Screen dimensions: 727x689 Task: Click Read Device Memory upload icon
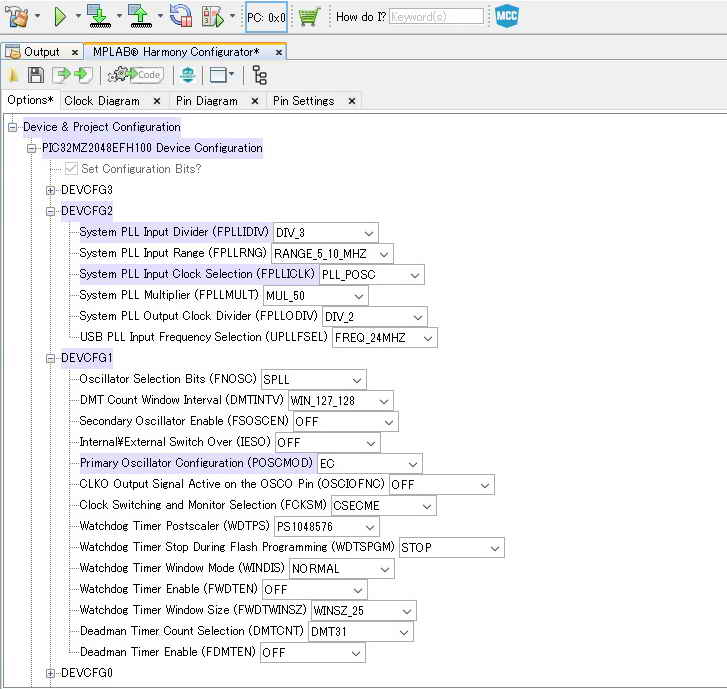(x=140, y=17)
